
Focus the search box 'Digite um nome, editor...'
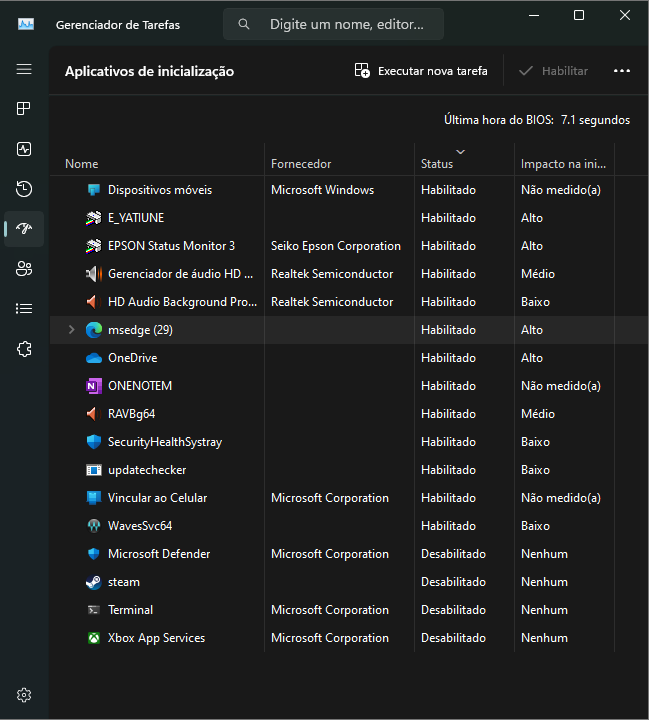[x=333, y=24]
